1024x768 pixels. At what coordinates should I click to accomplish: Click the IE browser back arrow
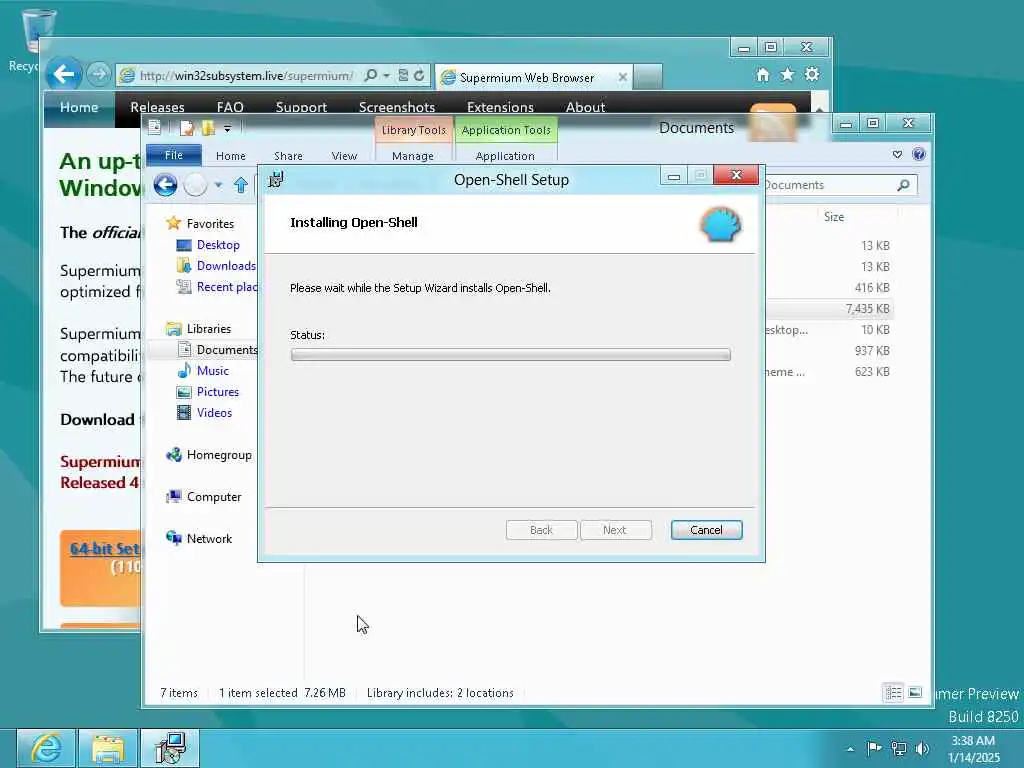click(x=64, y=74)
